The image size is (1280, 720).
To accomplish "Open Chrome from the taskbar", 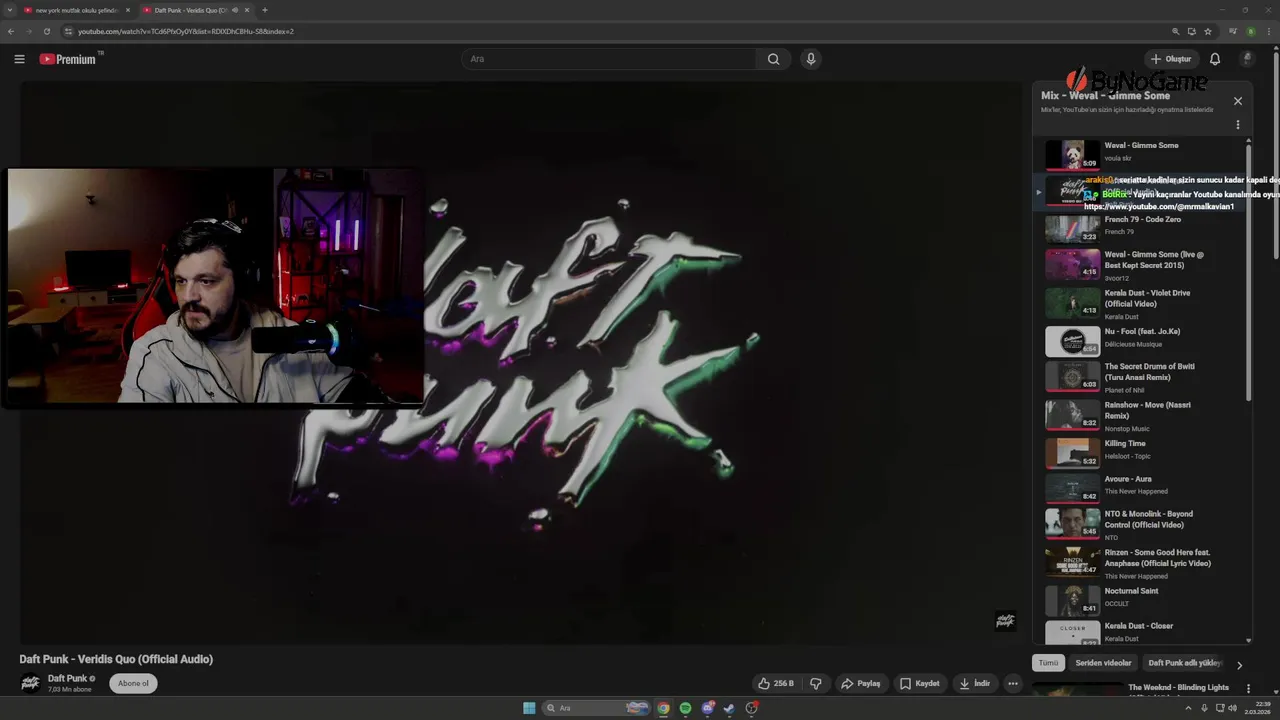I will pyautogui.click(x=663, y=708).
